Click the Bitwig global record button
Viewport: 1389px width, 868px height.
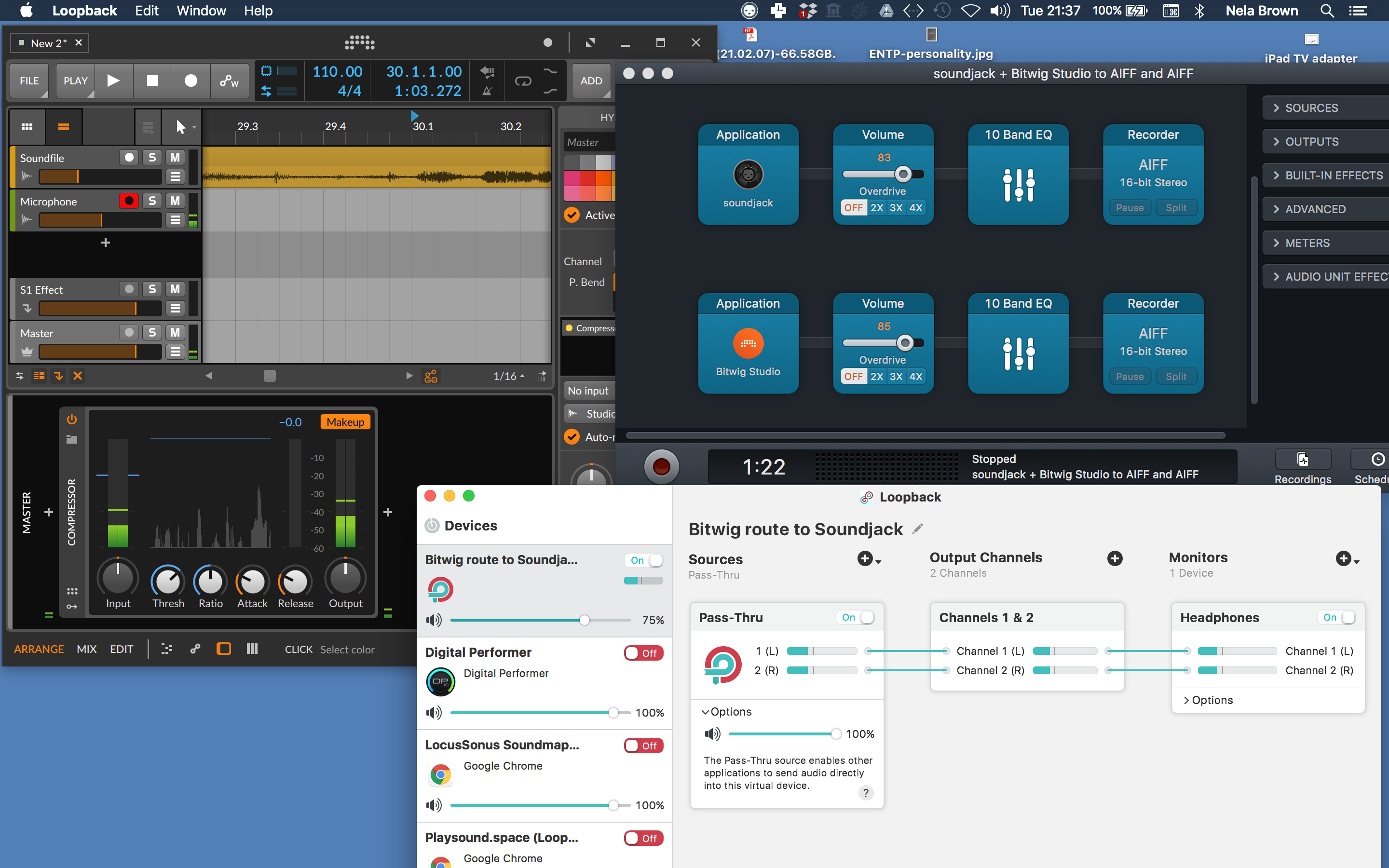point(191,81)
